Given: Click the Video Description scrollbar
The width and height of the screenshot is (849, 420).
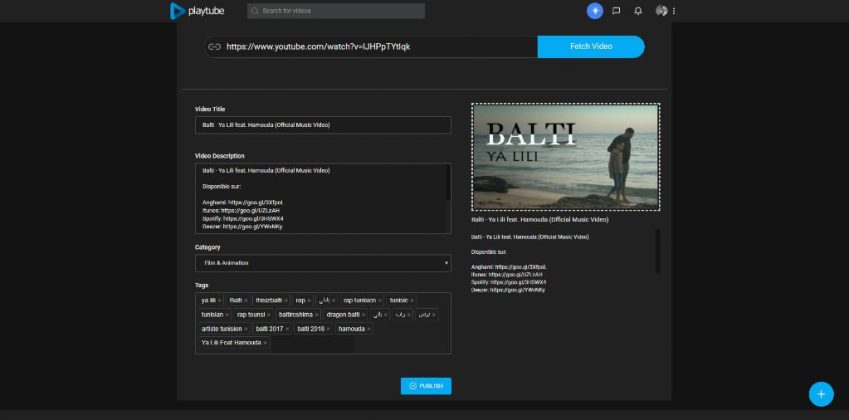Looking at the screenshot, I should 448,182.
